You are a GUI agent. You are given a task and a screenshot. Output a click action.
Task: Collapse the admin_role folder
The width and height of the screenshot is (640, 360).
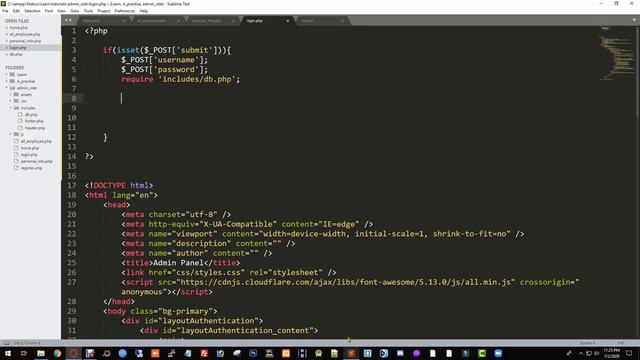[7, 88]
